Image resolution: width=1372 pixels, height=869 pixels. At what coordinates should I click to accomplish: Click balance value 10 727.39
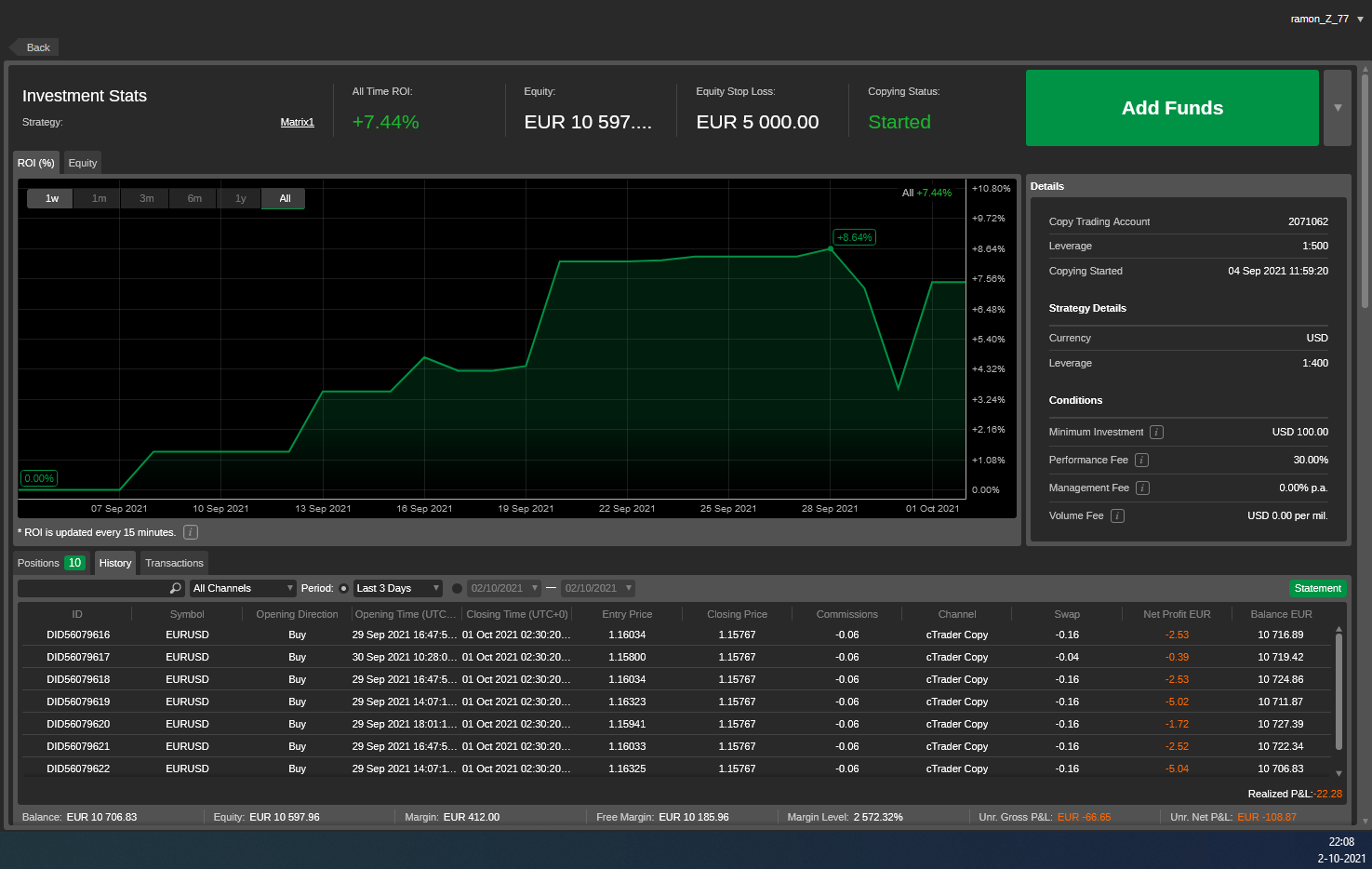point(1281,724)
